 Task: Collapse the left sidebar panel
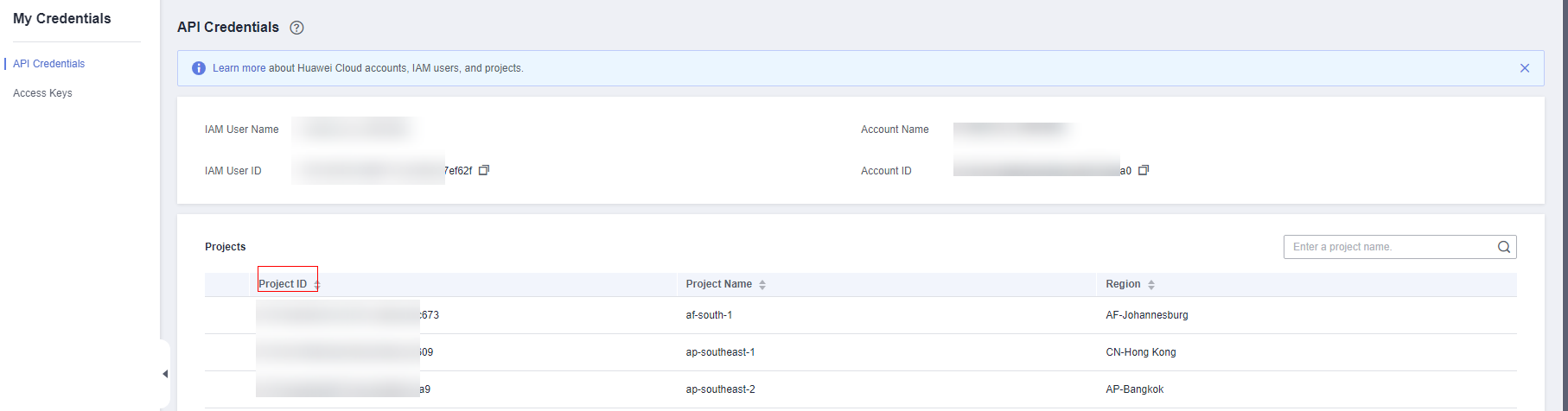(165, 374)
